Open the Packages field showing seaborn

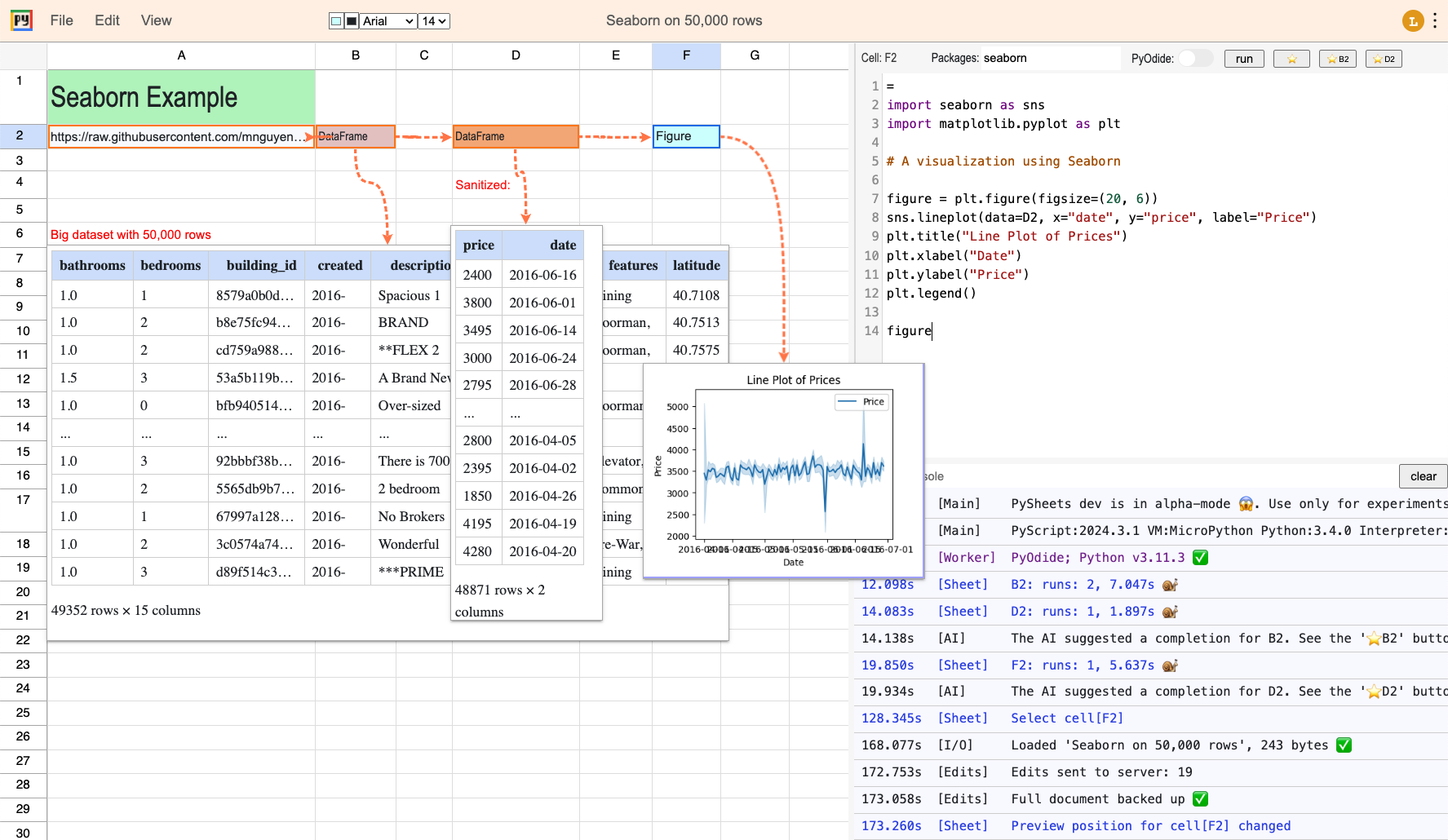1051,58
